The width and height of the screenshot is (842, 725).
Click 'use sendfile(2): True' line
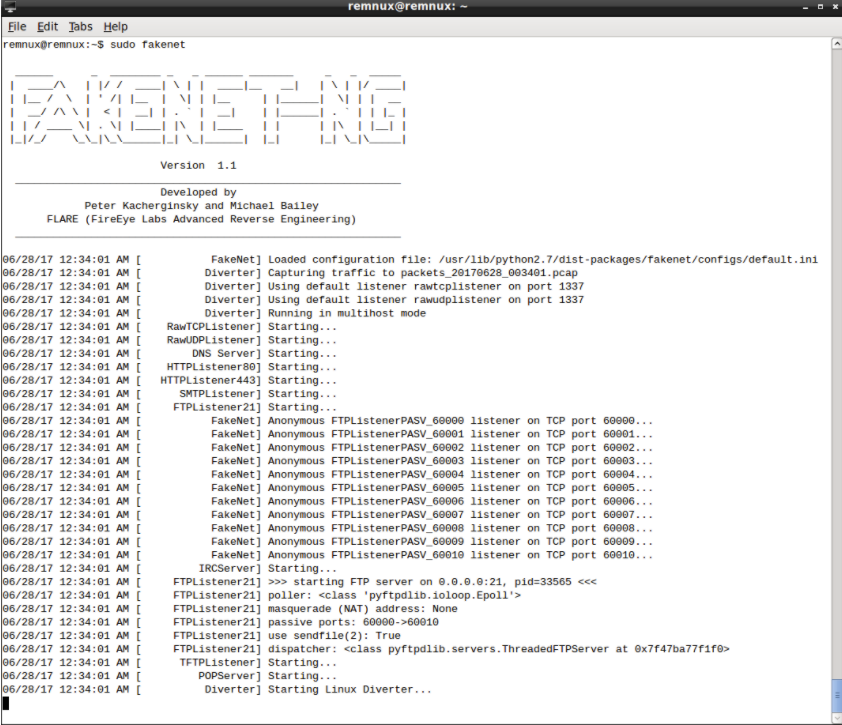point(201,635)
